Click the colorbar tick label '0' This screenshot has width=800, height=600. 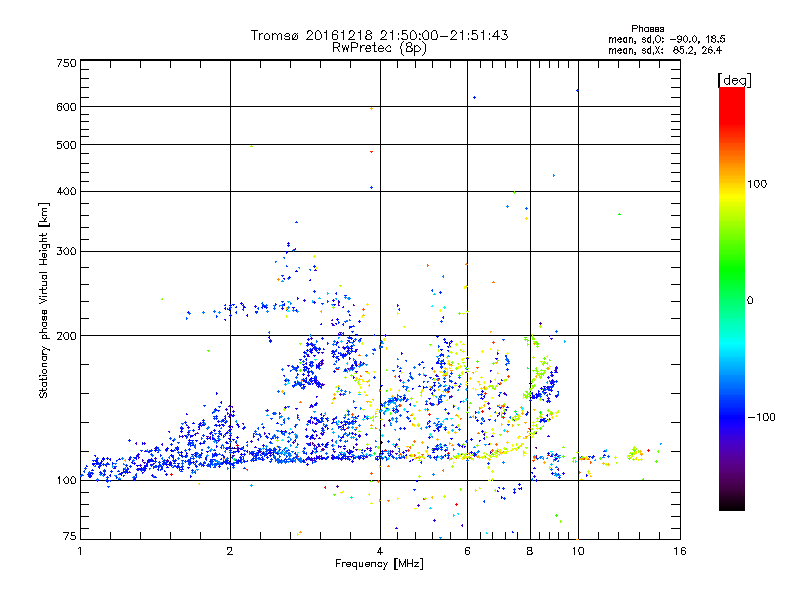[750, 300]
